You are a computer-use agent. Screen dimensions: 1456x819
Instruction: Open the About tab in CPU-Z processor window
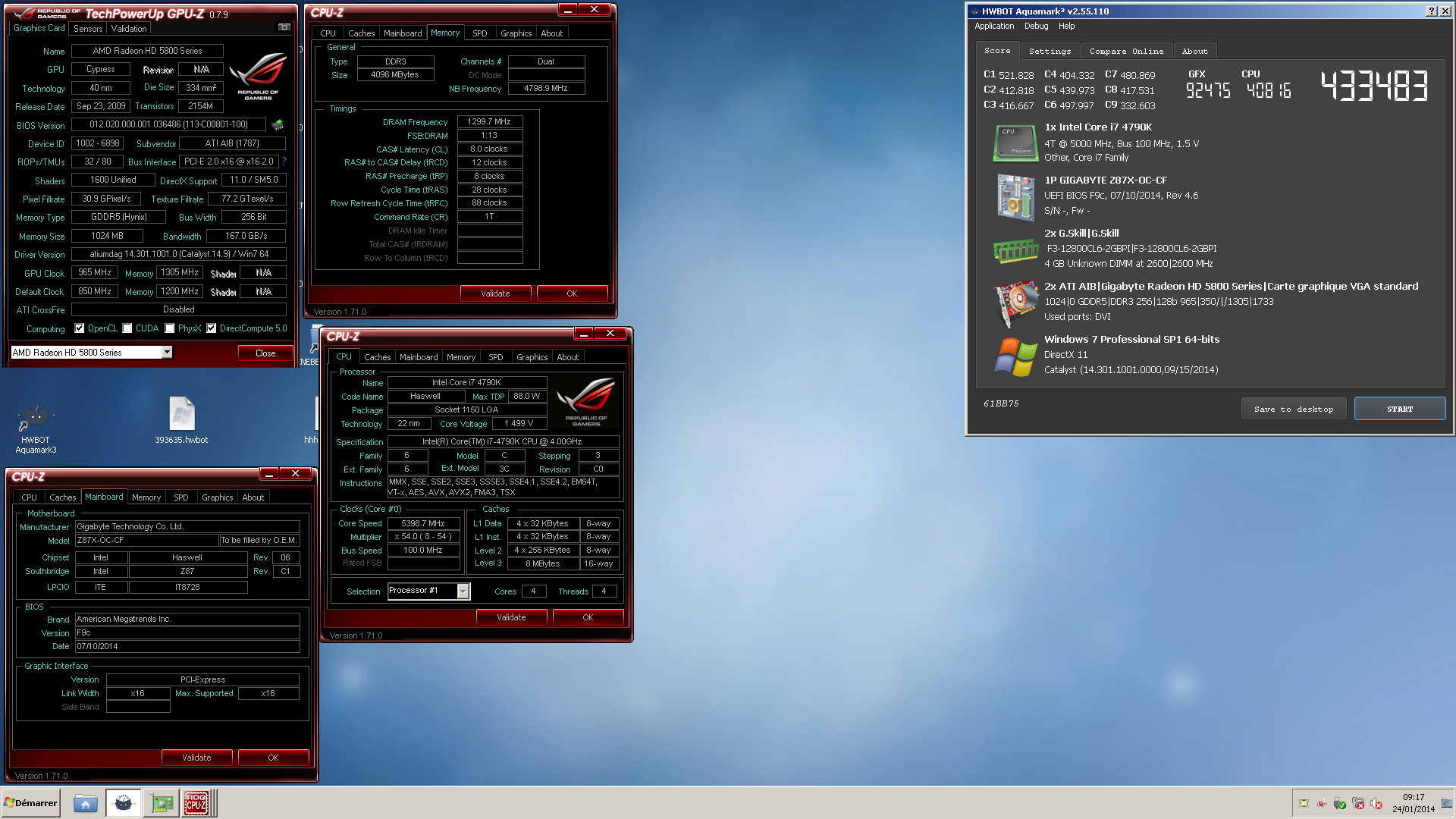click(x=567, y=357)
